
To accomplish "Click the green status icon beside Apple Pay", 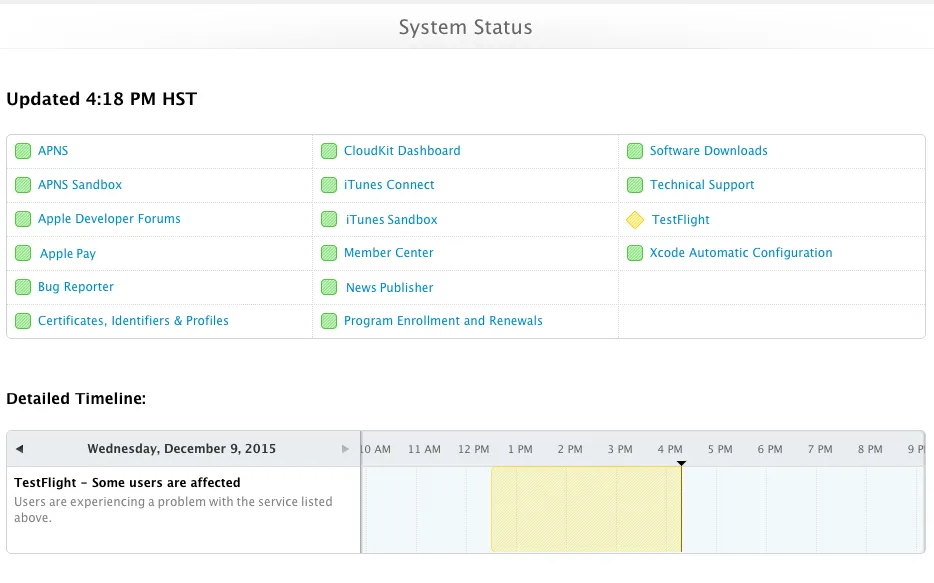I will (23, 254).
